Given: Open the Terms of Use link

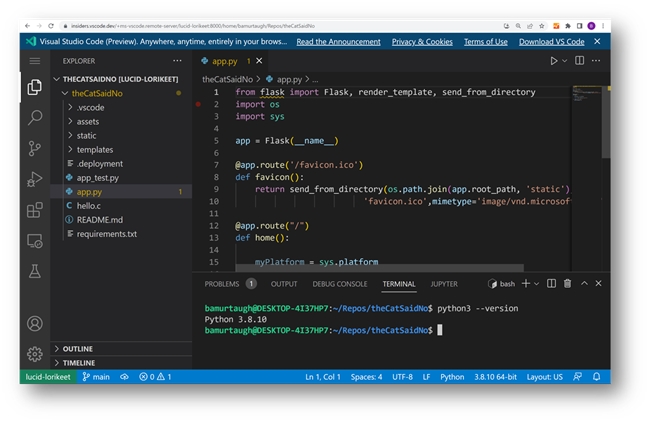Looking at the screenshot, I should point(485,42).
